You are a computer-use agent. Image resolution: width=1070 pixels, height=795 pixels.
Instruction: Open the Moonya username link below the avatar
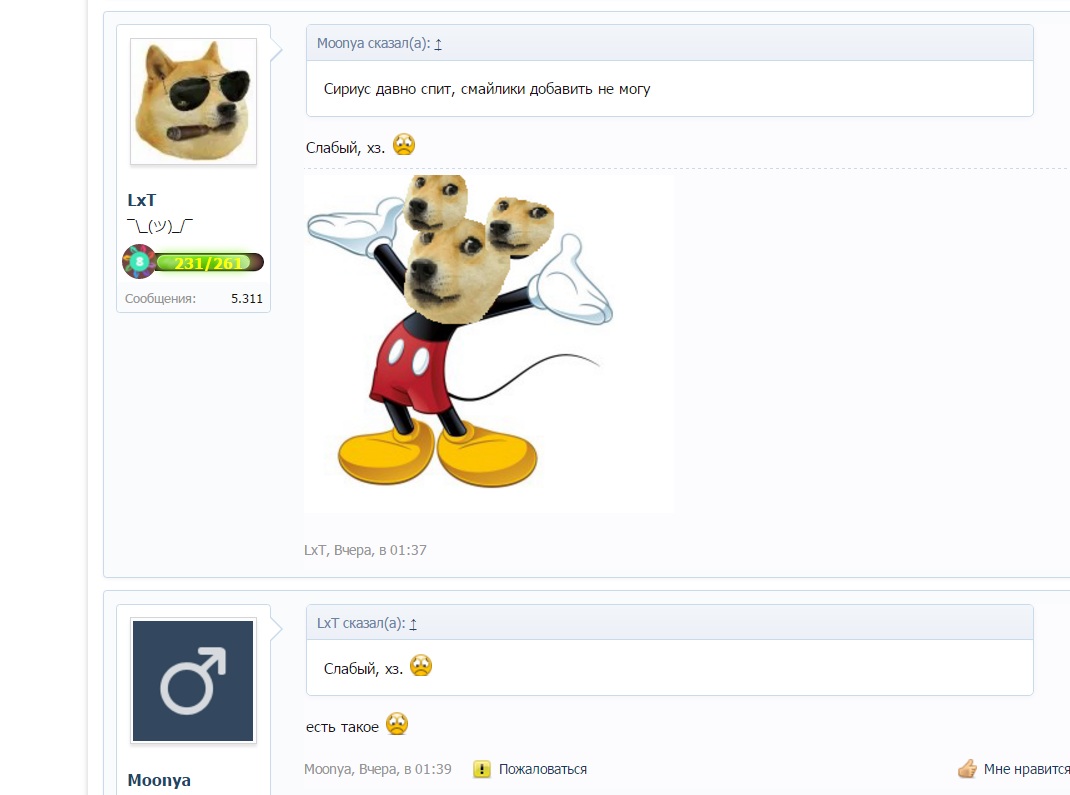pyautogui.click(x=159, y=780)
